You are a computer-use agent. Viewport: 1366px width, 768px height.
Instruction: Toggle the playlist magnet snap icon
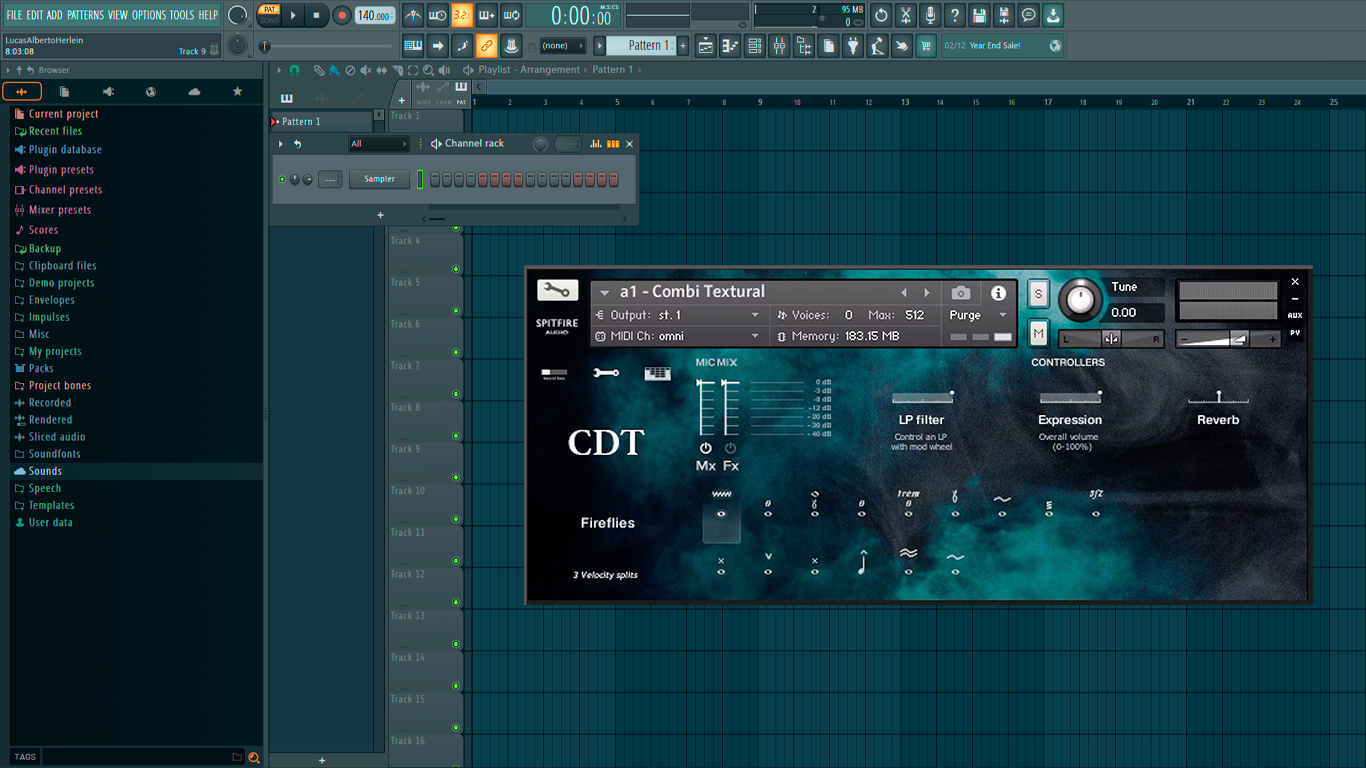point(294,70)
